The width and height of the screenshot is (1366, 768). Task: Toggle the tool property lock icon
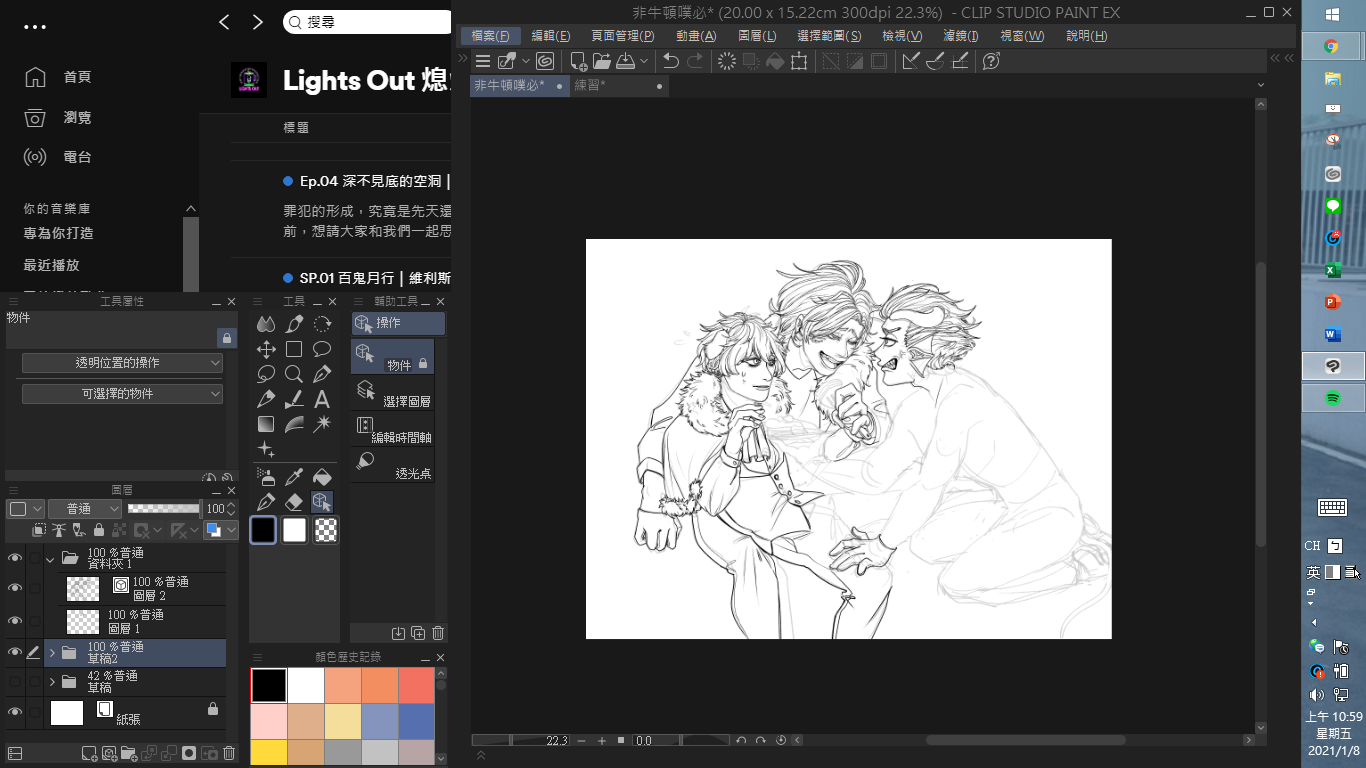(x=227, y=338)
